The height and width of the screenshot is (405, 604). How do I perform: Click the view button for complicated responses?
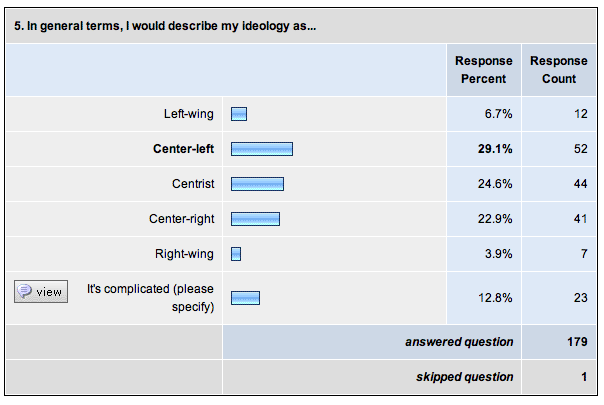(x=41, y=292)
